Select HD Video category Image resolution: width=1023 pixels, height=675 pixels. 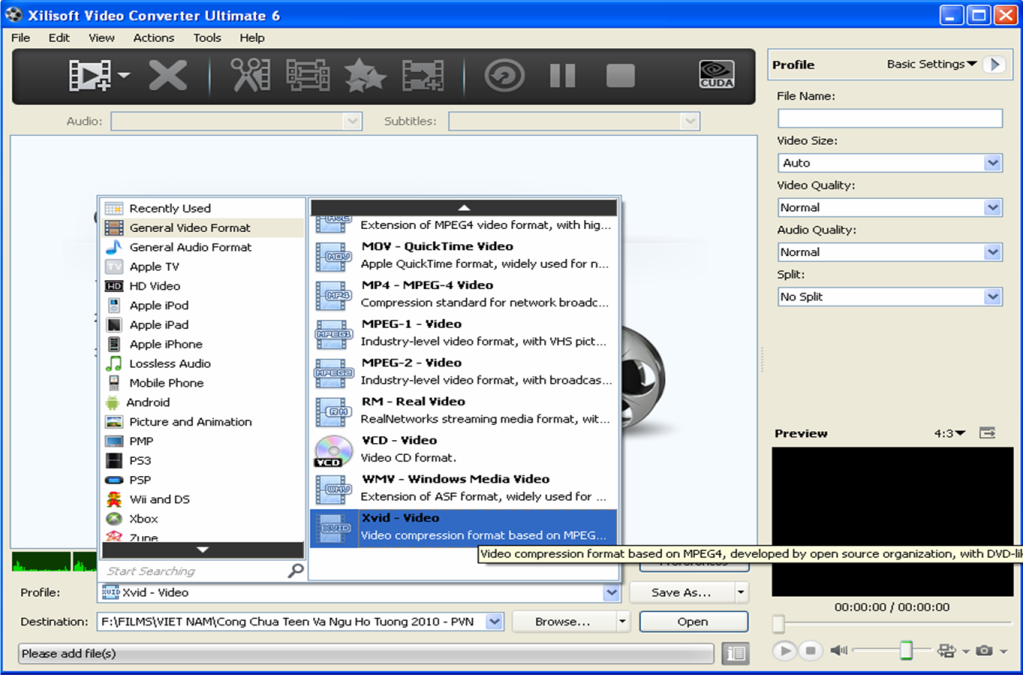point(203,286)
